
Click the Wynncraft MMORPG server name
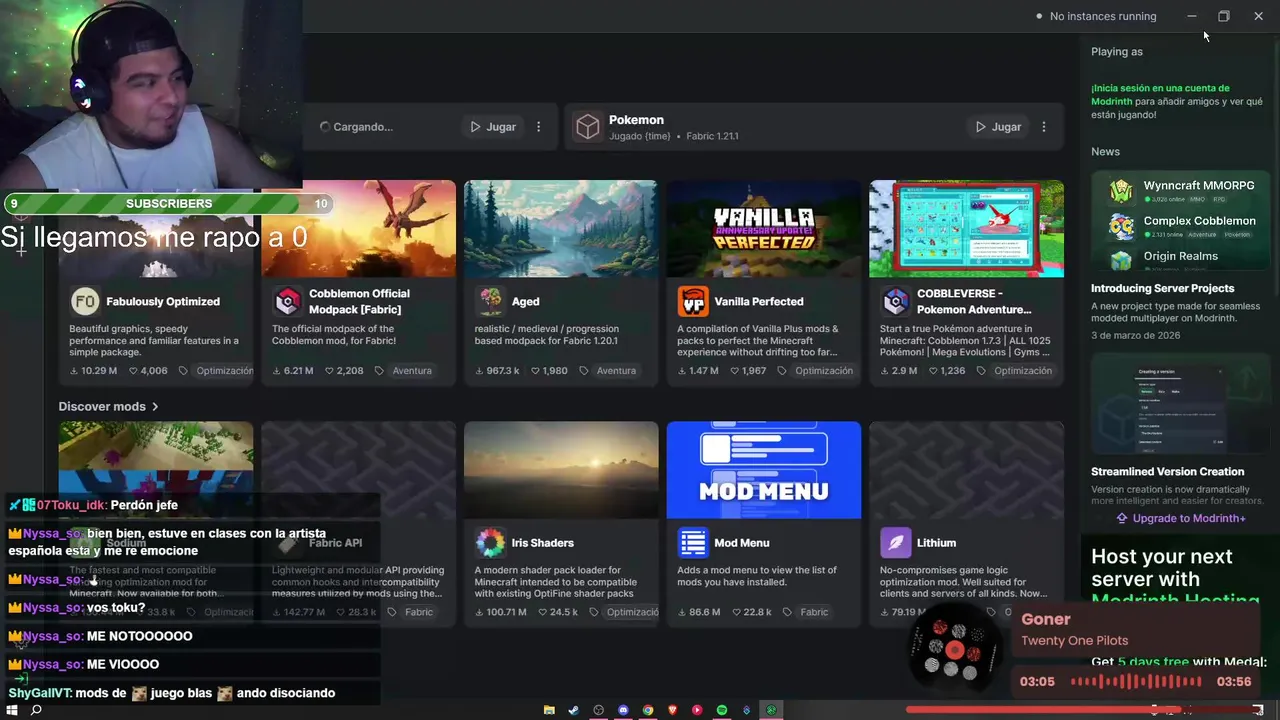tap(1199, 186)
